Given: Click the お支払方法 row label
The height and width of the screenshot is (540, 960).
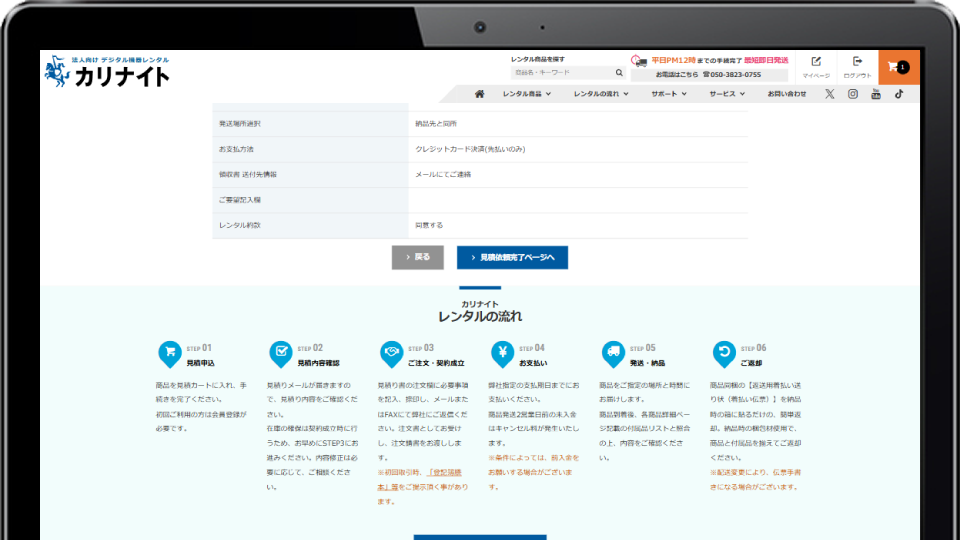Looking at the screenshot, I should coord(236,149).
